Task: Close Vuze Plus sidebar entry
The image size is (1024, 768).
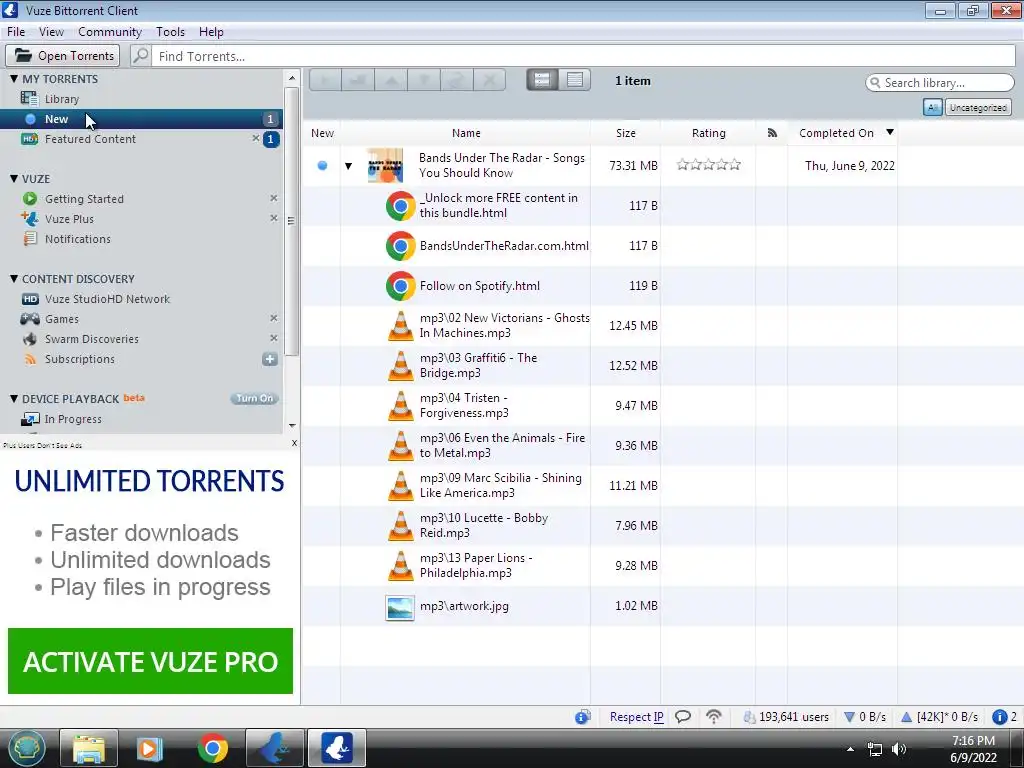Action: [274, 218]
